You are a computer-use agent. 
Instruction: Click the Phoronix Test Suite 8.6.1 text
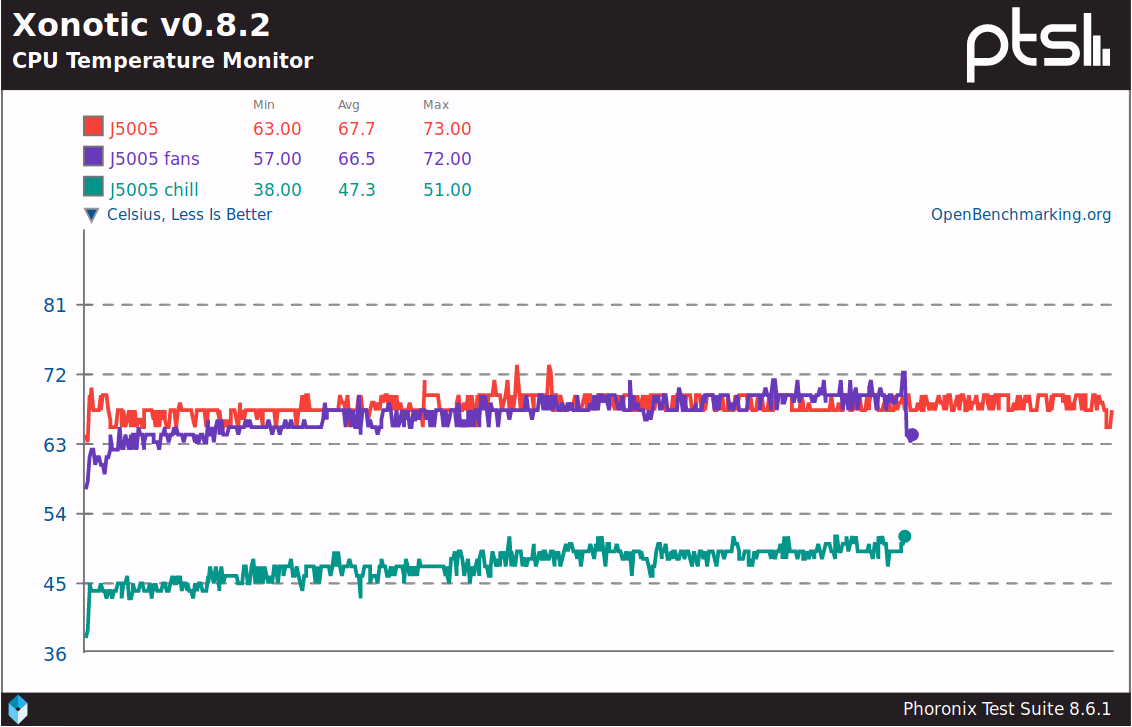(x=1007, y=709)
